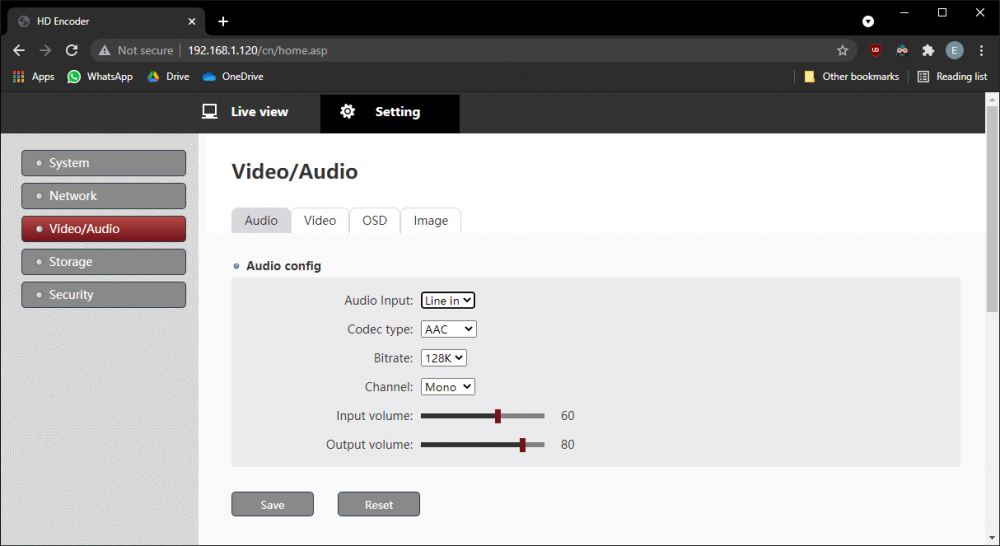Image resolution: width=1000 pixels, height=546 pixels.
Task: Open the Drive bookmark
Action: (168, 77)
